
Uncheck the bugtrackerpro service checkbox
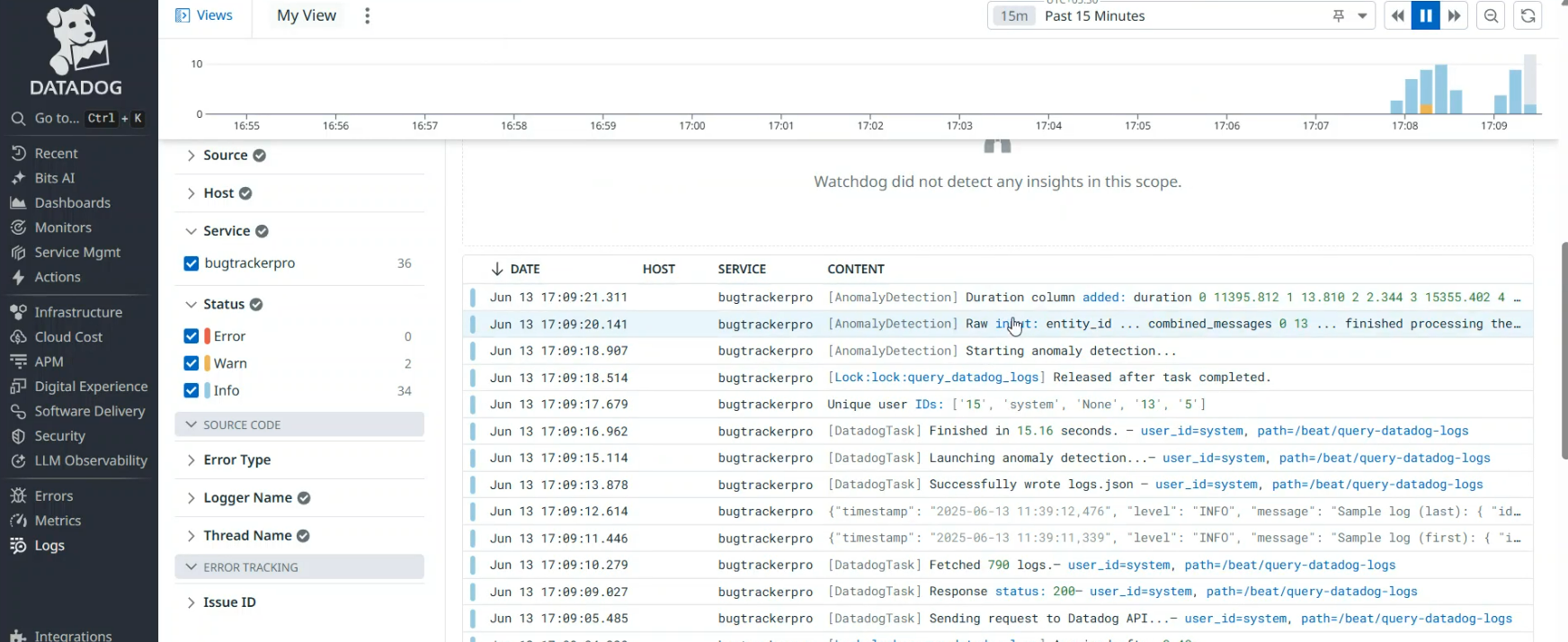click(191, 263)
